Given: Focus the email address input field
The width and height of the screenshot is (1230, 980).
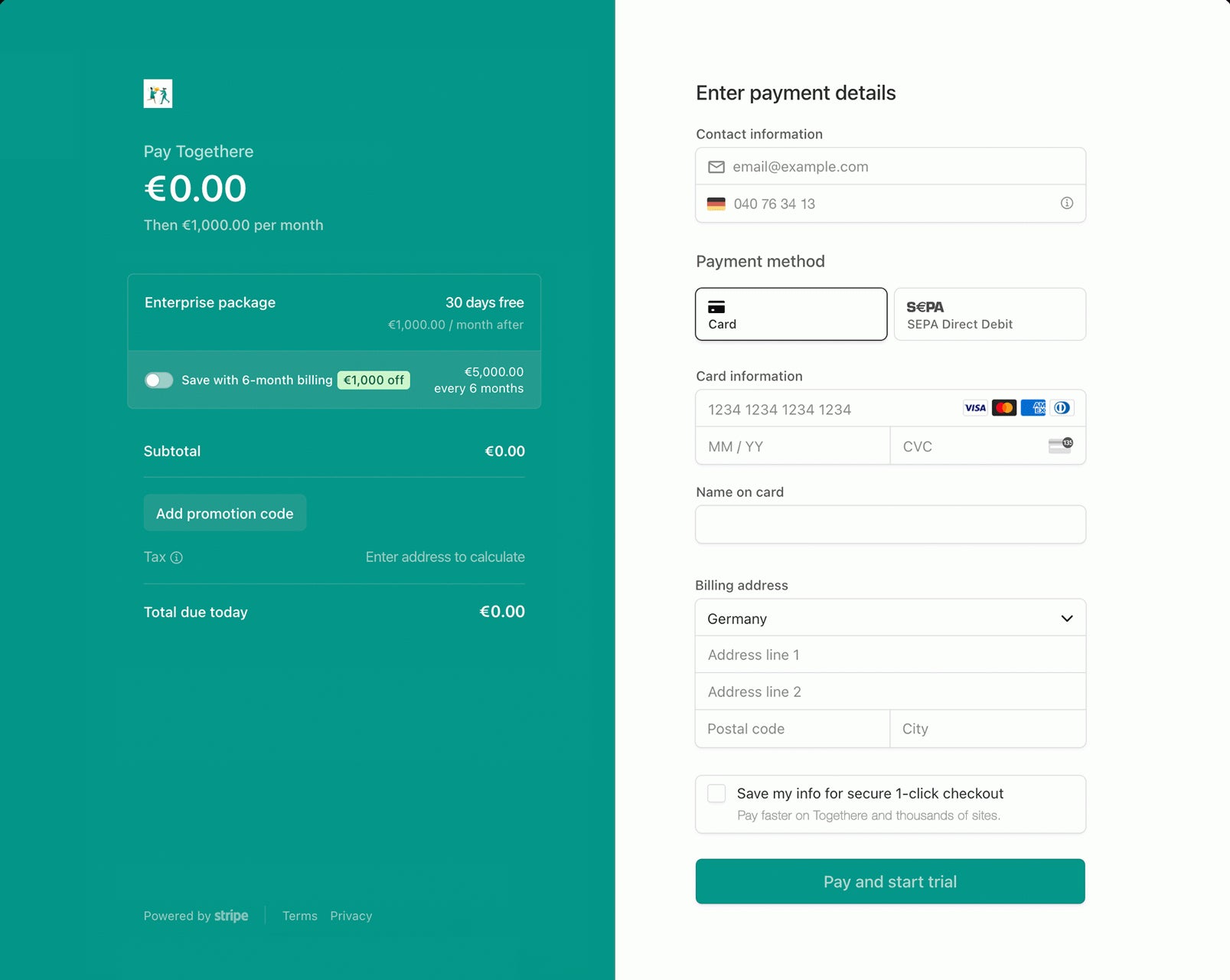Looking at the screenshot, I should pos(896,166).
